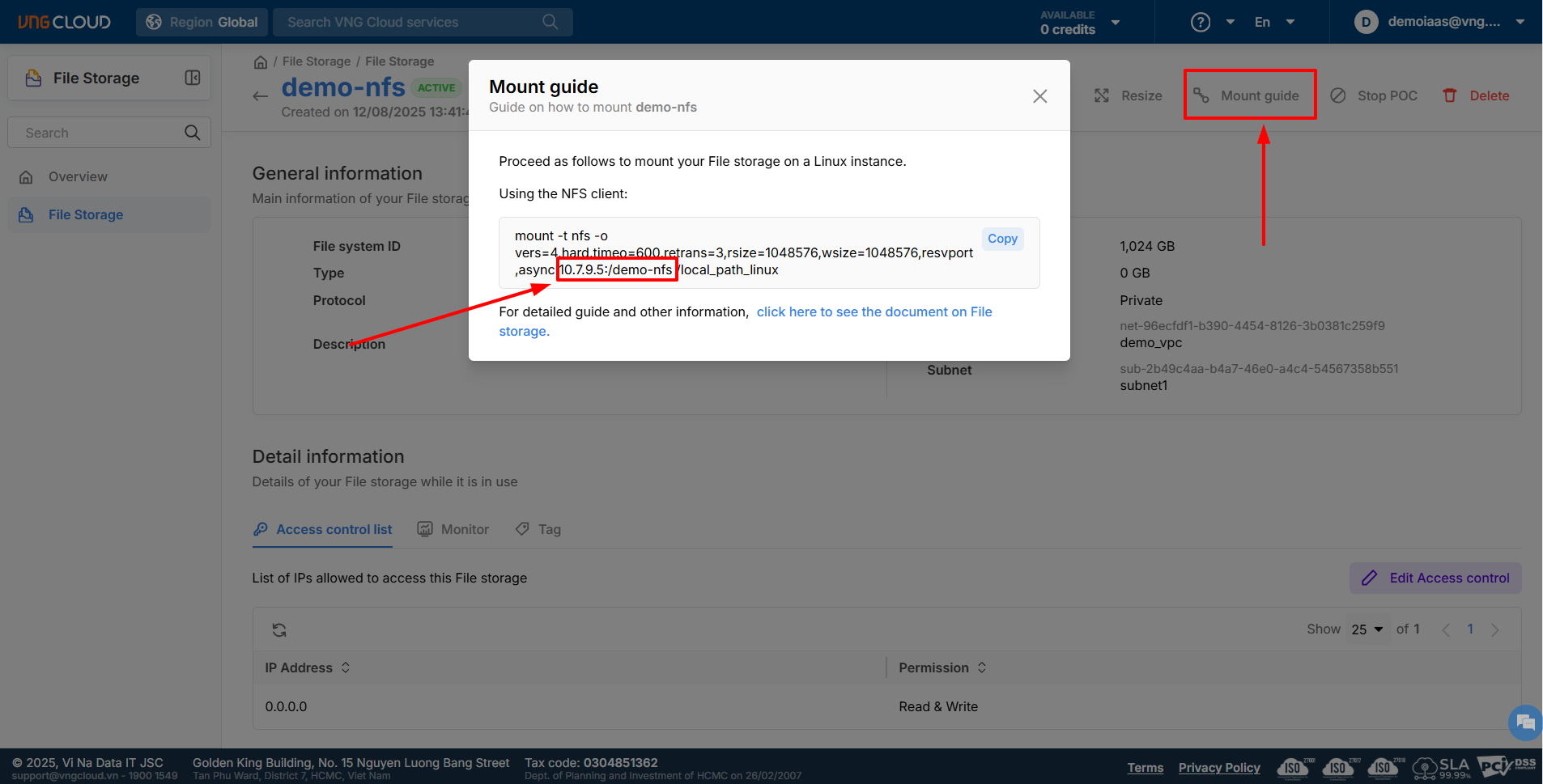This screenshot has height=784, width=1543.
Task: Open the File storage documentation link
Action: point(874,312)
